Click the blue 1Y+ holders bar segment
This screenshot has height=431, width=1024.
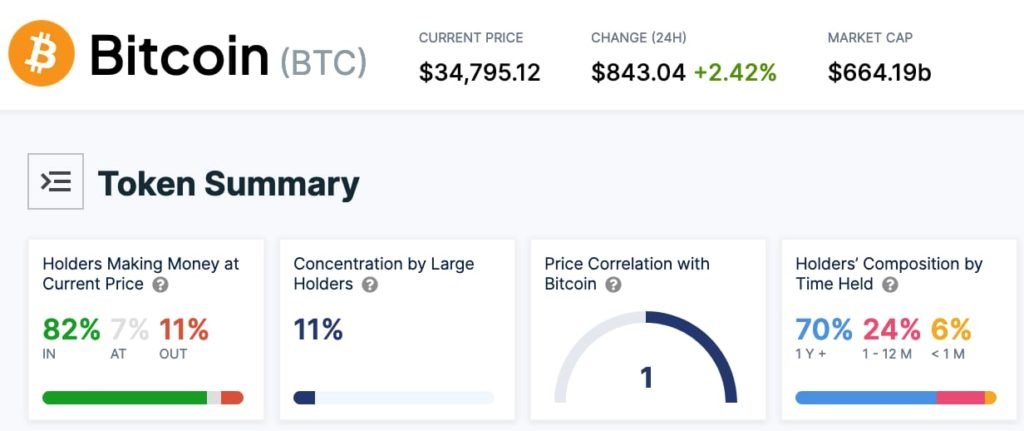coord(865,398)
